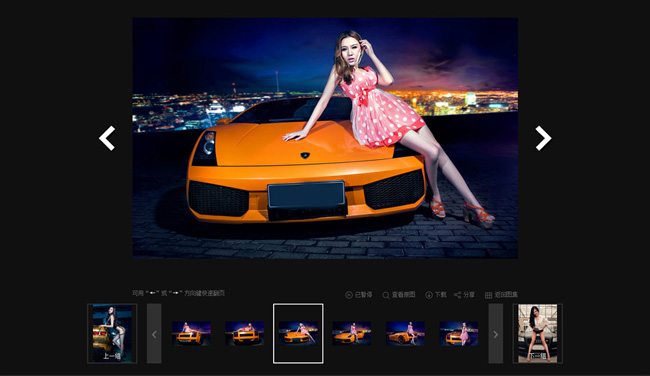Click the paused slideshow play icon

[x=349, y=295]
